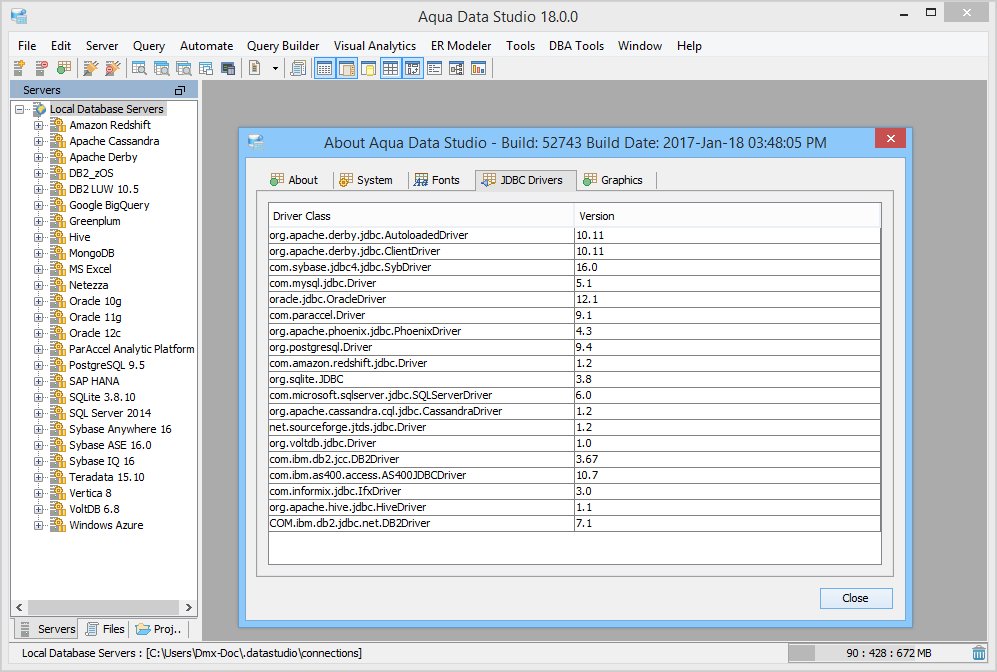Click the Connect to Server plug icon
Screen dimensions: 997x672
click(90, 68)
